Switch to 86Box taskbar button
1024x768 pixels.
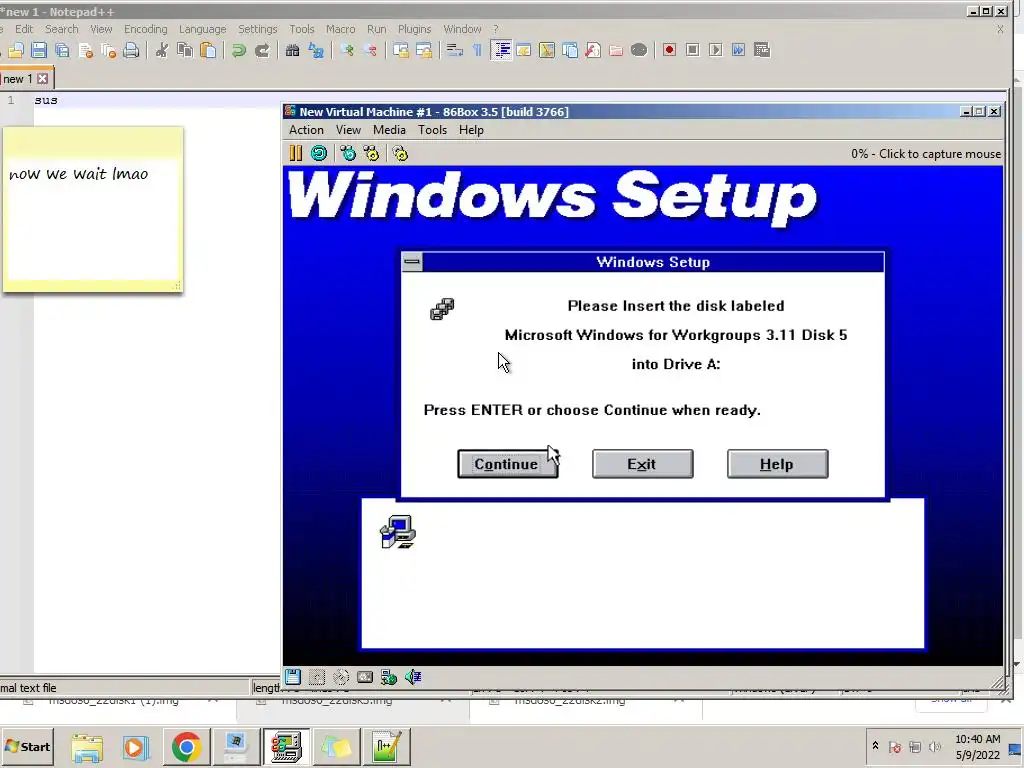286,747
